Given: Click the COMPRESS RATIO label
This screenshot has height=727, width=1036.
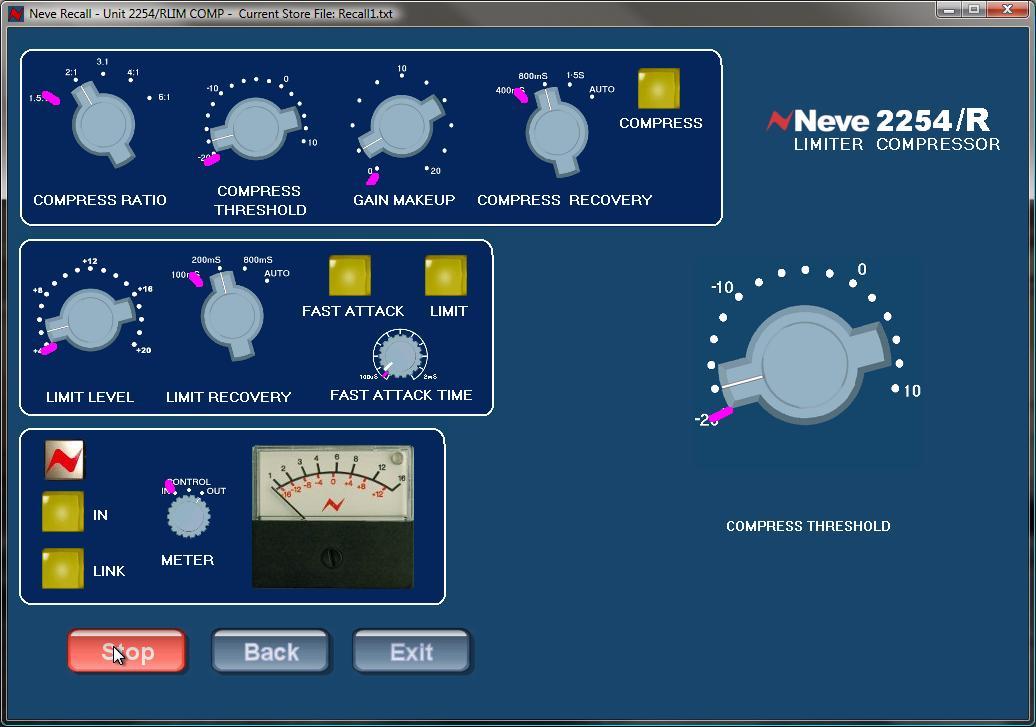Looking at the screenshot, I should tap(100, 200).
